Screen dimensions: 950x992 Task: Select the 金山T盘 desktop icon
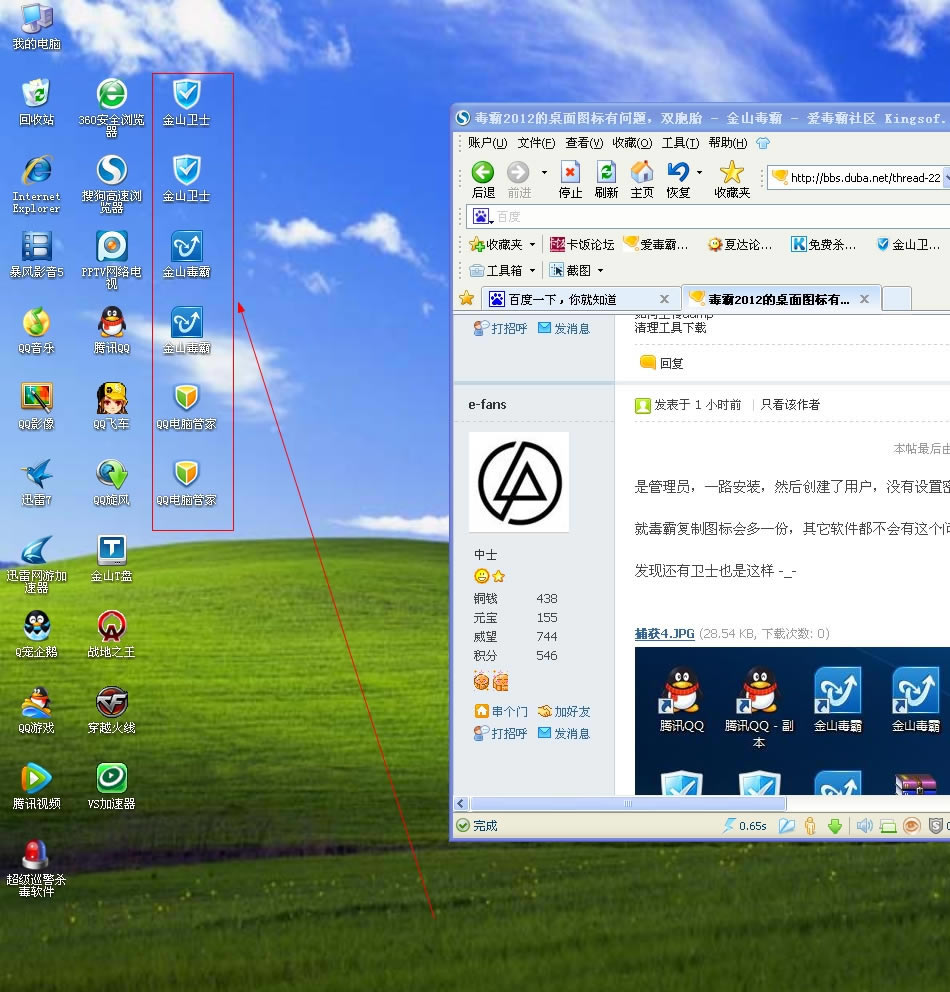tap(111, 558)
